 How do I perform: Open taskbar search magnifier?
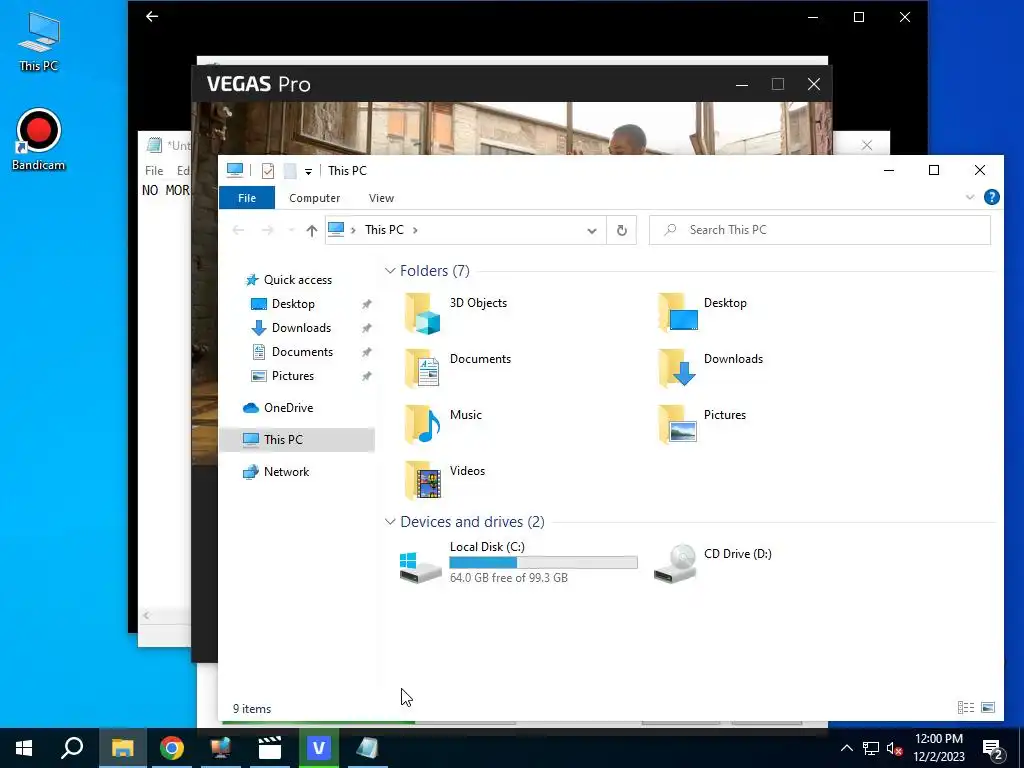pos(72,748)
